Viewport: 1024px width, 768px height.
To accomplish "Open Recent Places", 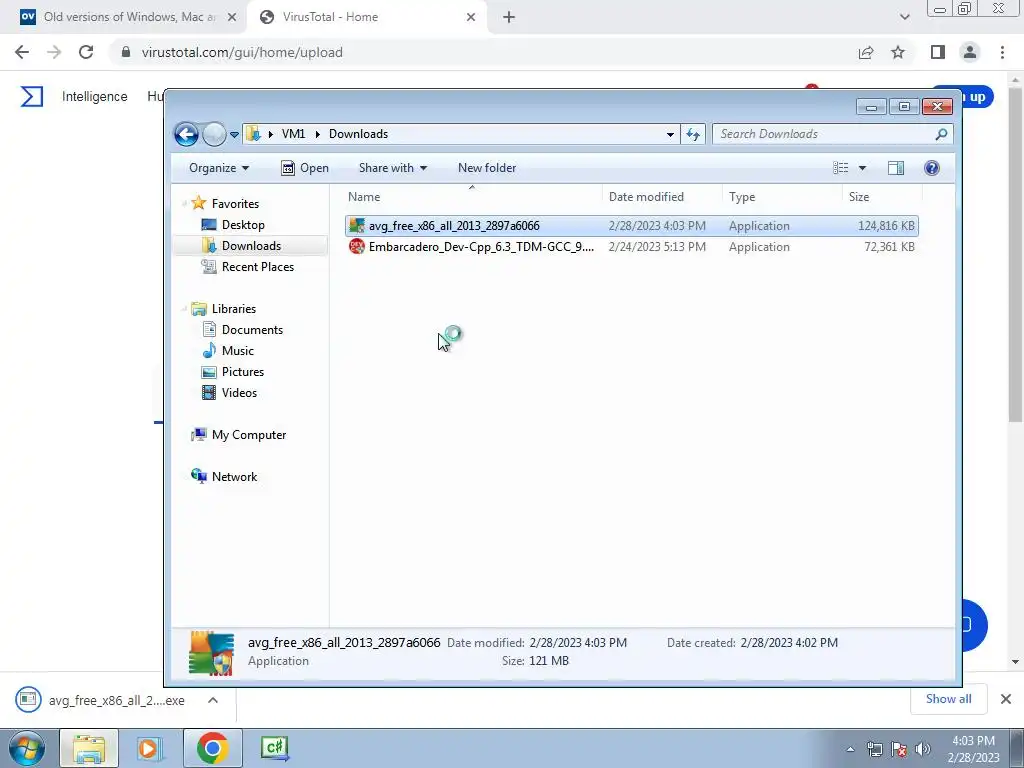I will pos(257,266).
